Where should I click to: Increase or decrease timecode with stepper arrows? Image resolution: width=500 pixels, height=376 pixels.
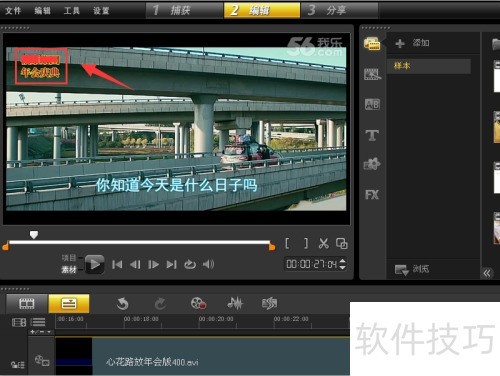343,264
